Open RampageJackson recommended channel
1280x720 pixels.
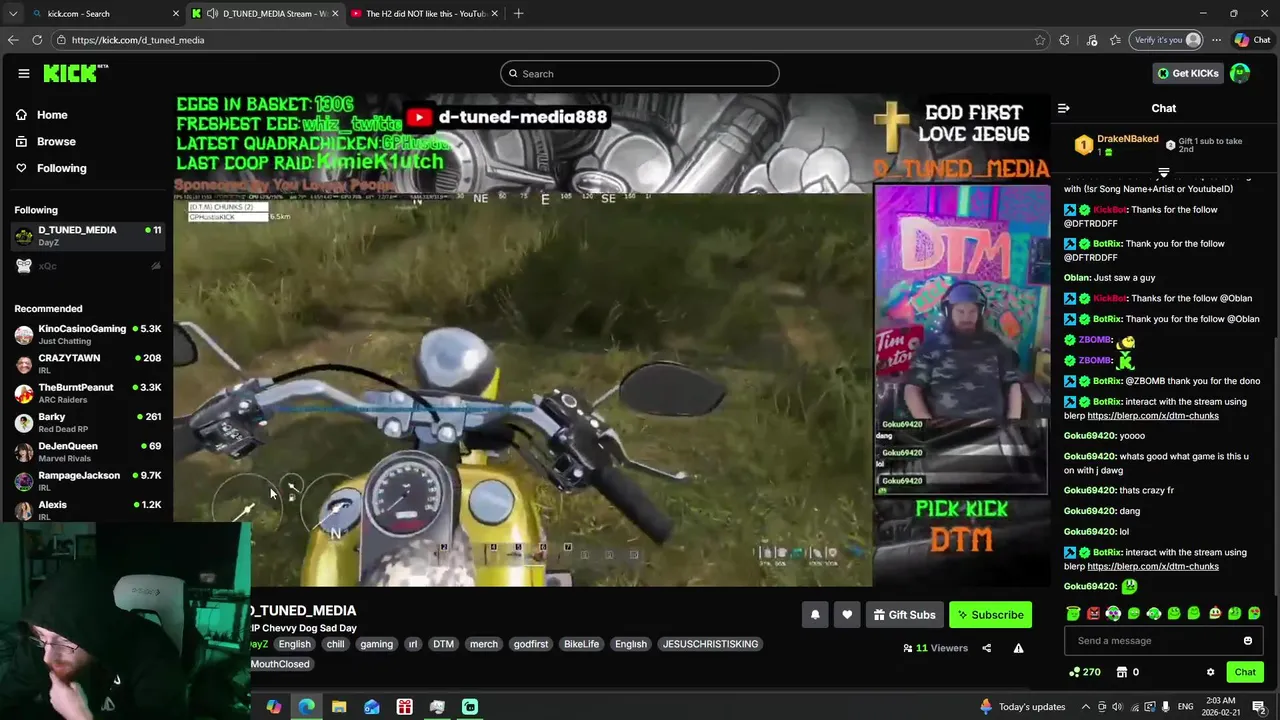click(x=88, y=481)
